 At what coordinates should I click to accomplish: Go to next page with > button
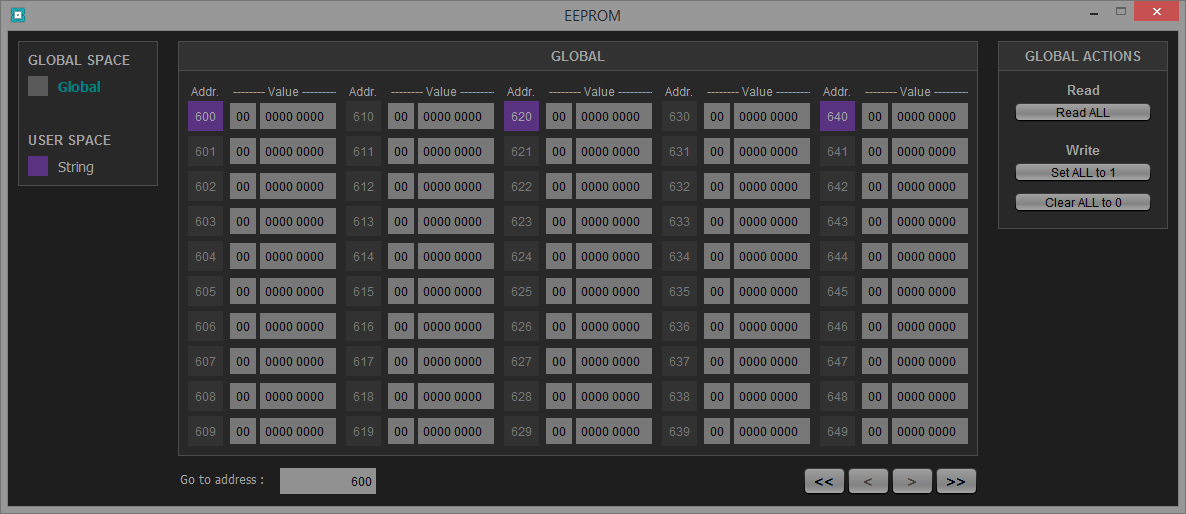912,481
